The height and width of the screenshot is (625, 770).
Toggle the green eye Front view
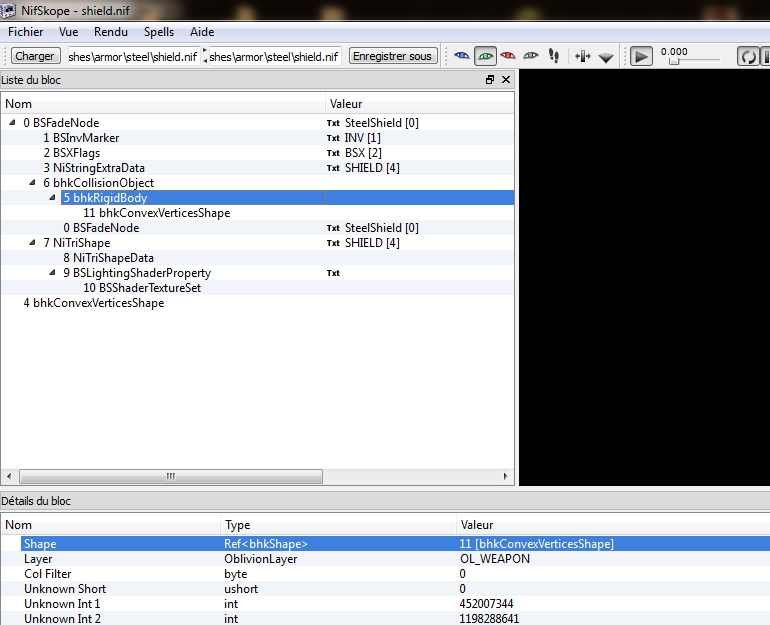click(485, 56)
